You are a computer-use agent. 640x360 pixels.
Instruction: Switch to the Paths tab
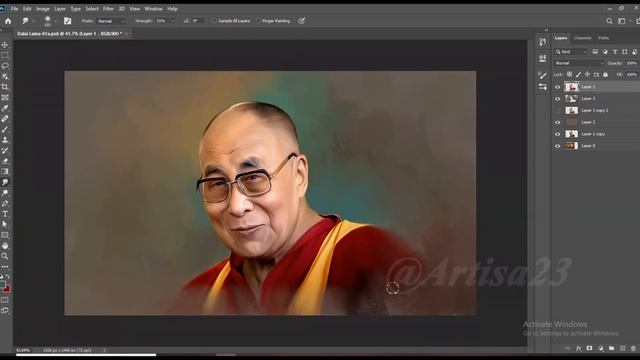pyautogui.click(x=604, y=38)
